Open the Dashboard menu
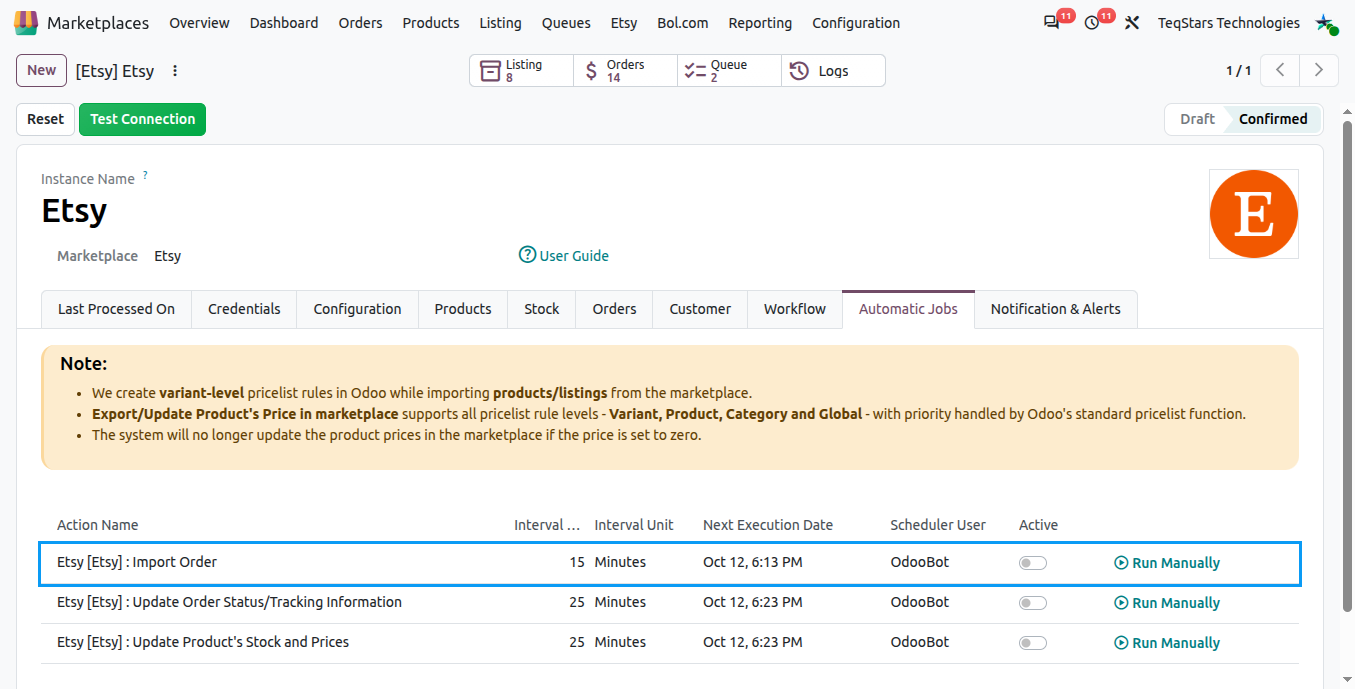Image resolution: width=1355 pixels, height=689 pixels. pyautogui.click(x=284, y=23)
